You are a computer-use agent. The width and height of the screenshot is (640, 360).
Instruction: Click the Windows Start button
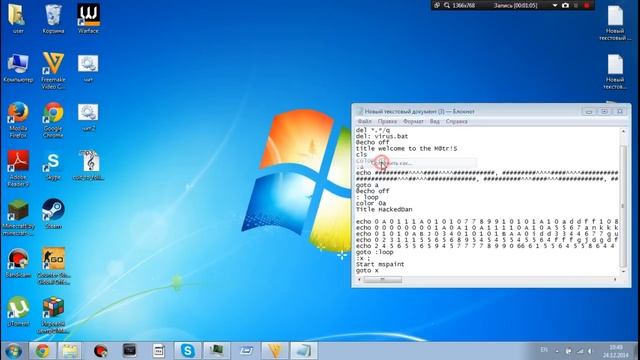tap(14, 351)
